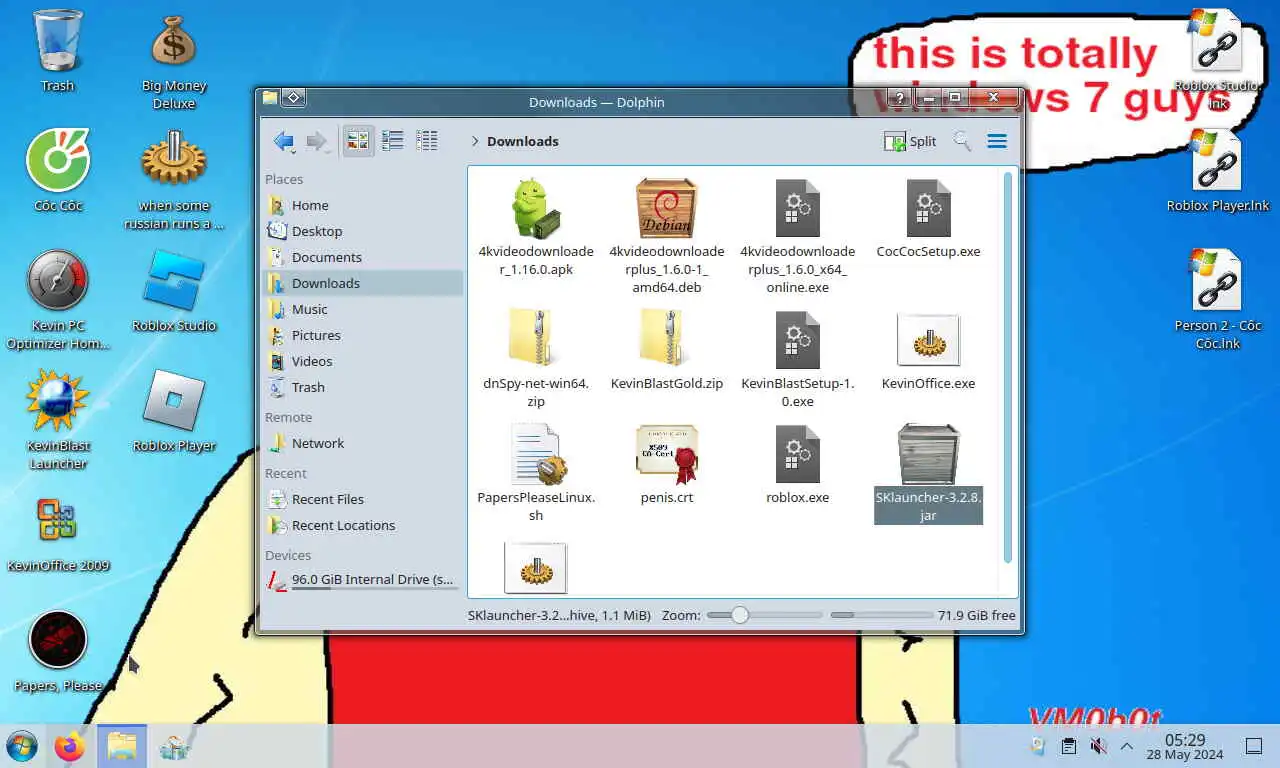Click the Dolphin file view scrollbar
This screenshot has width=1280, height=768.
click(1008, 365)
